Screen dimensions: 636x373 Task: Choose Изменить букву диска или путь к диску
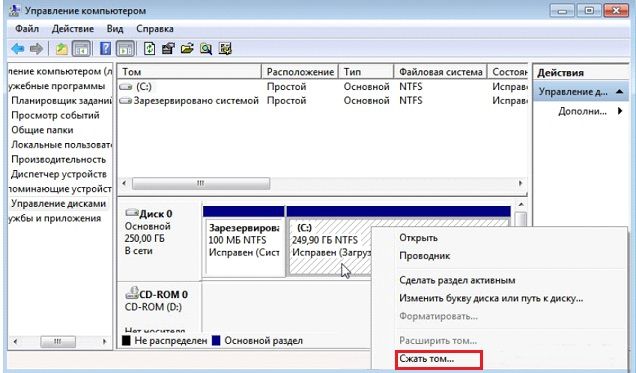tap(491, 298)
